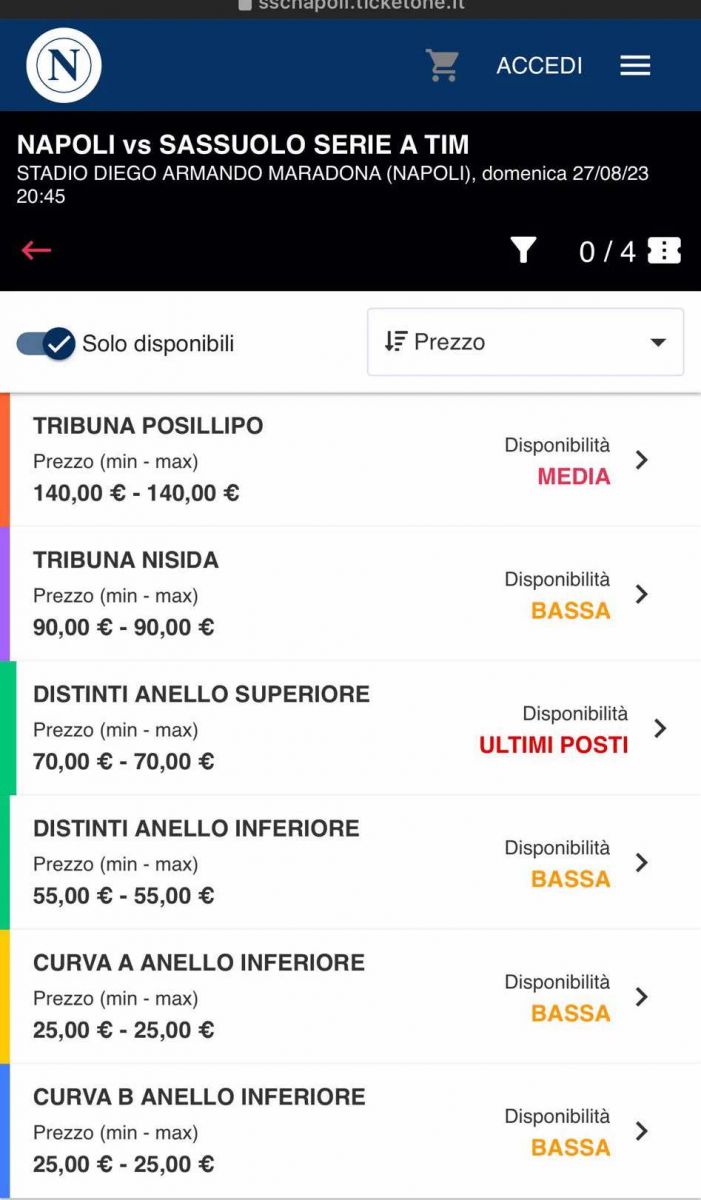Open the shopping cart
Viewport: 701px width, 1200px height.
click(x=442, y=66)
